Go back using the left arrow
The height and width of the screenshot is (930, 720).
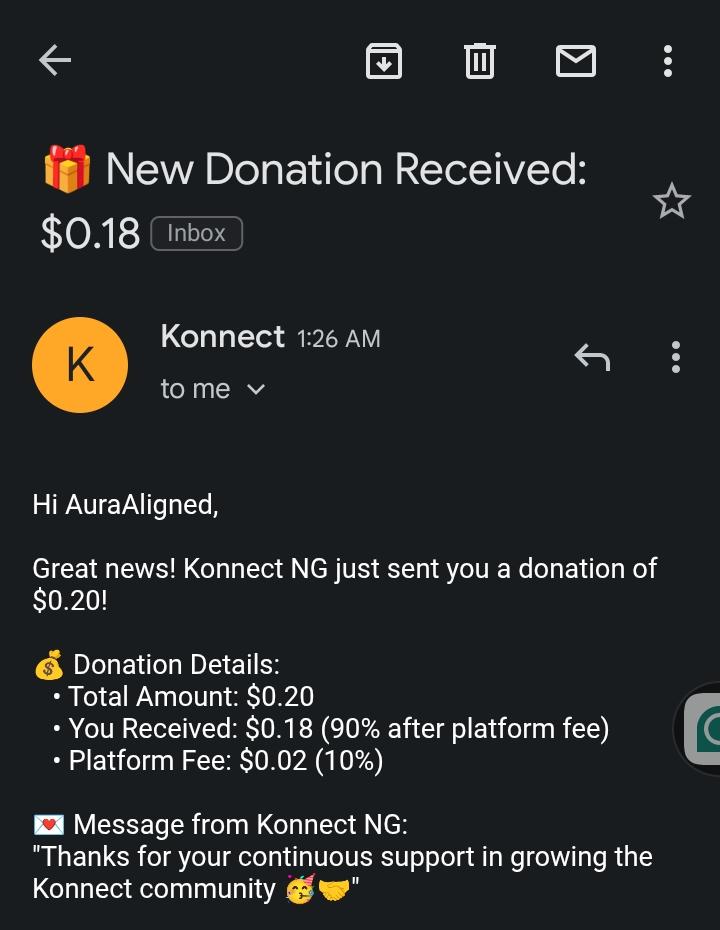pos(55,61)
